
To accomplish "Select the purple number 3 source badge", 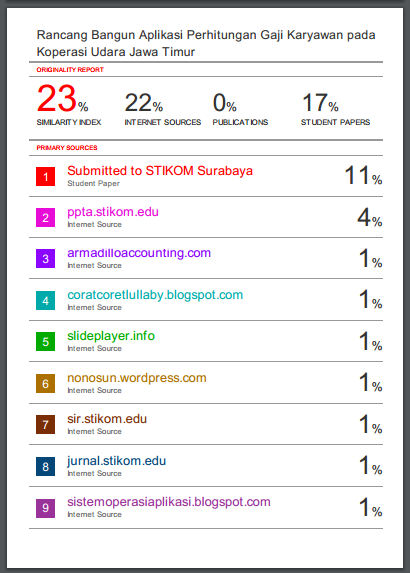I will click(x=45, y=259).
